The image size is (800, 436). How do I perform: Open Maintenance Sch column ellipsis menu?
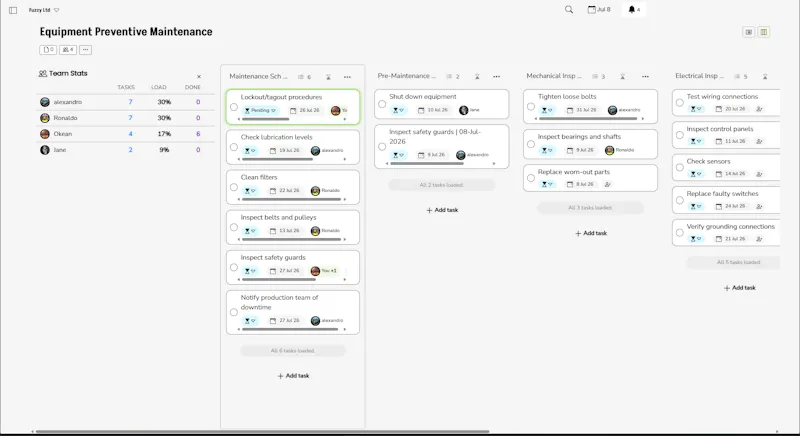347,77
